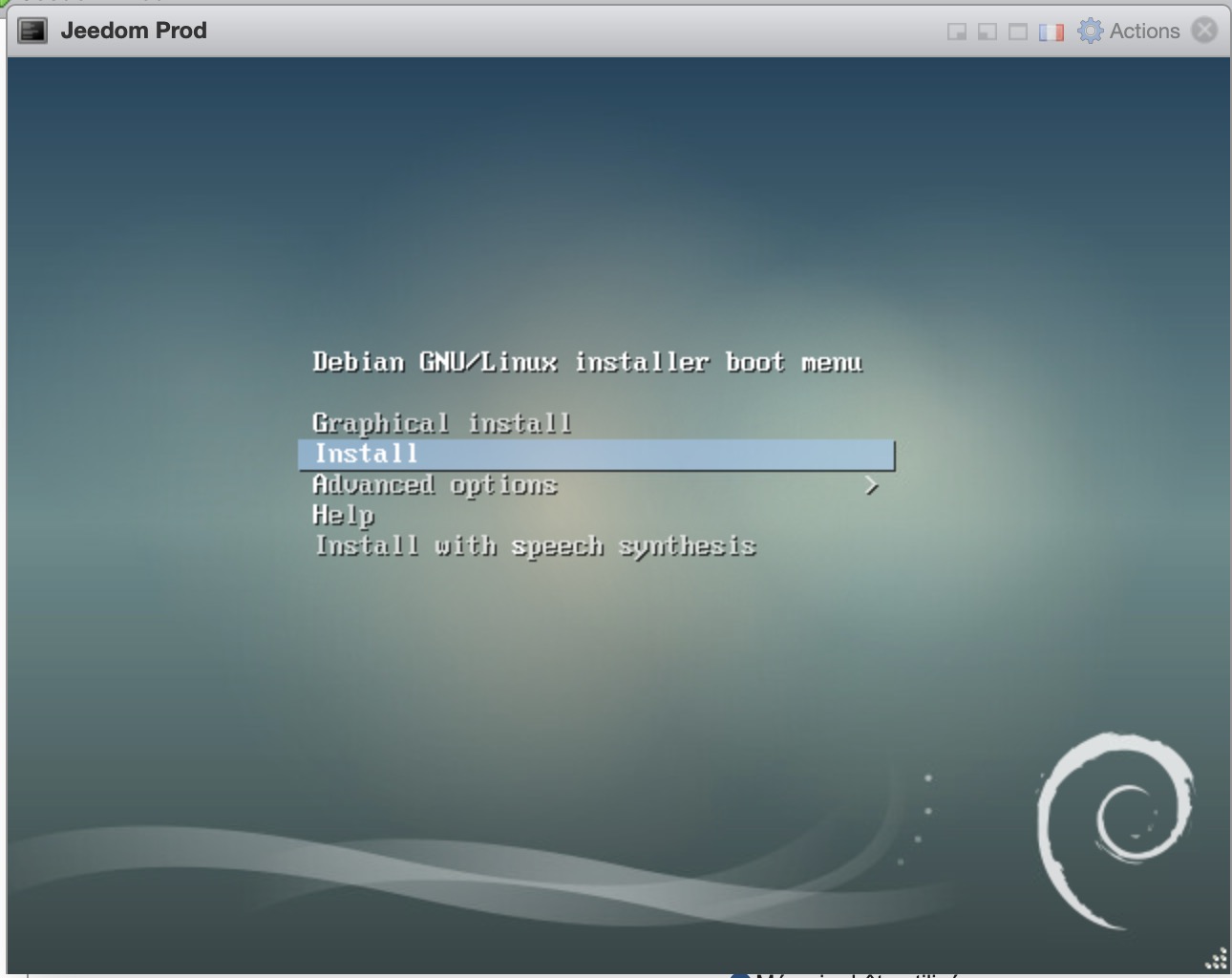Image resolution: width=1232 pixels, height=978 pixels.
Task: Select the French flag keyboard layout icon
Action: 1051,32
